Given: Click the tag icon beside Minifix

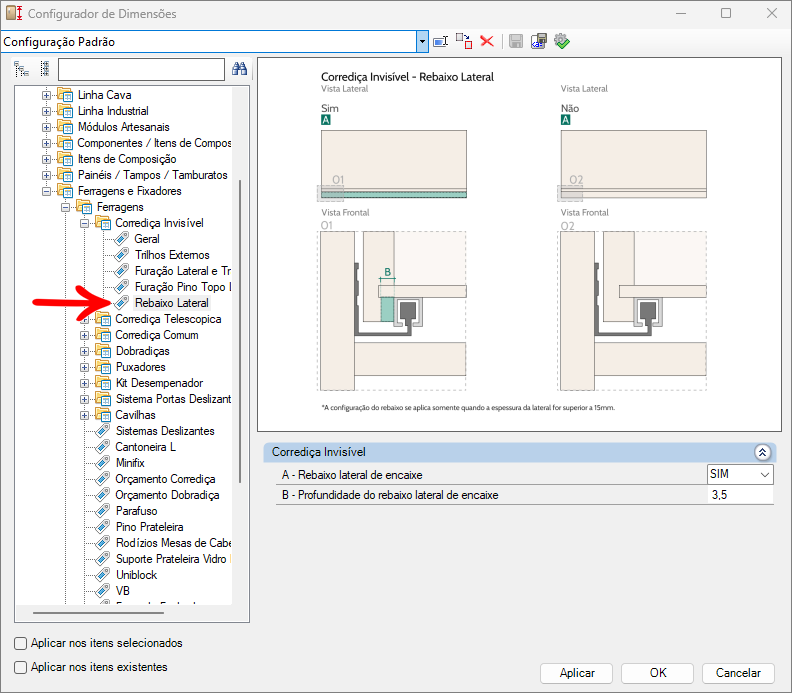Looking at the screenshot, I should tap(103, 463).
